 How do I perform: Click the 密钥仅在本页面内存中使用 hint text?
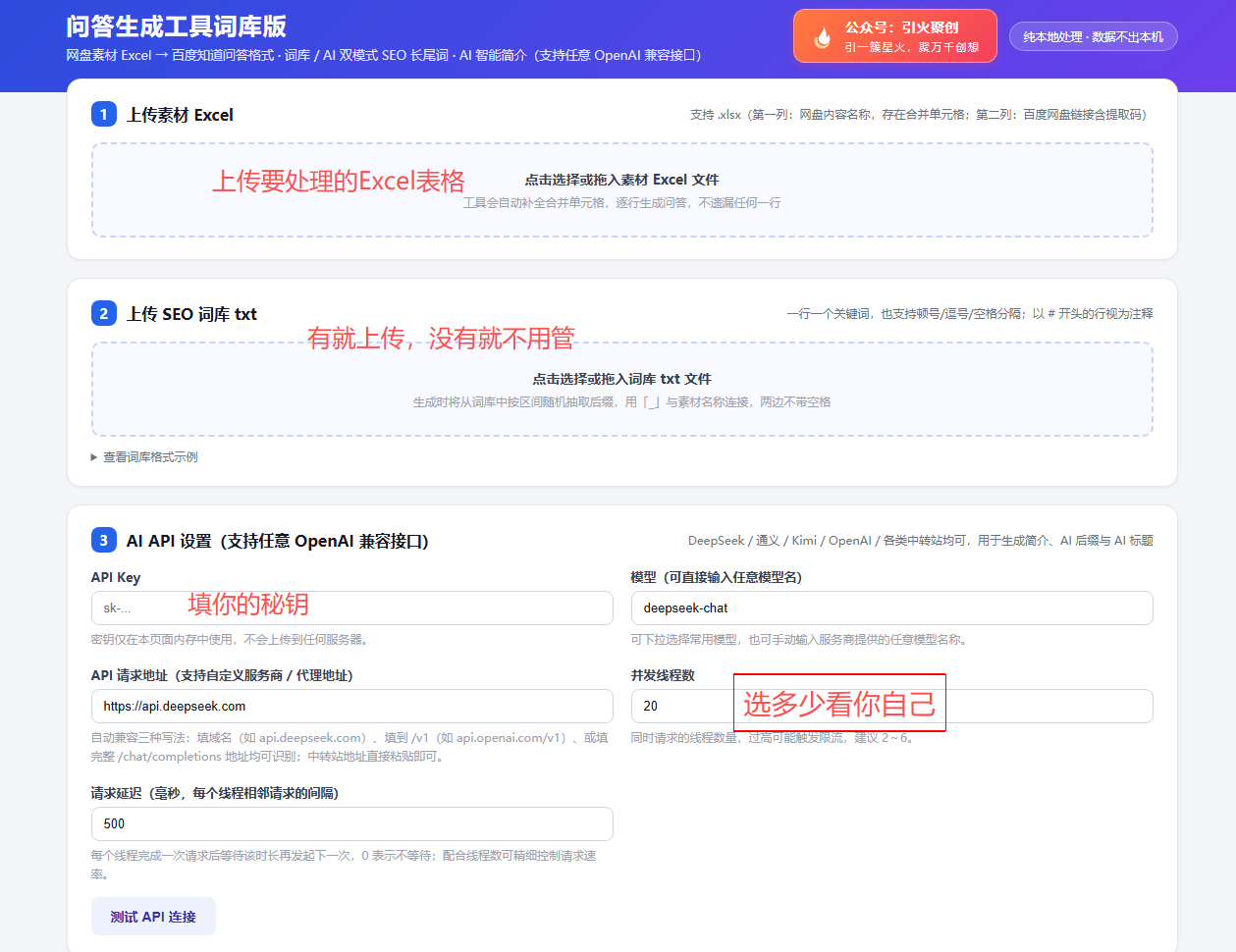[x=231, y=640]
